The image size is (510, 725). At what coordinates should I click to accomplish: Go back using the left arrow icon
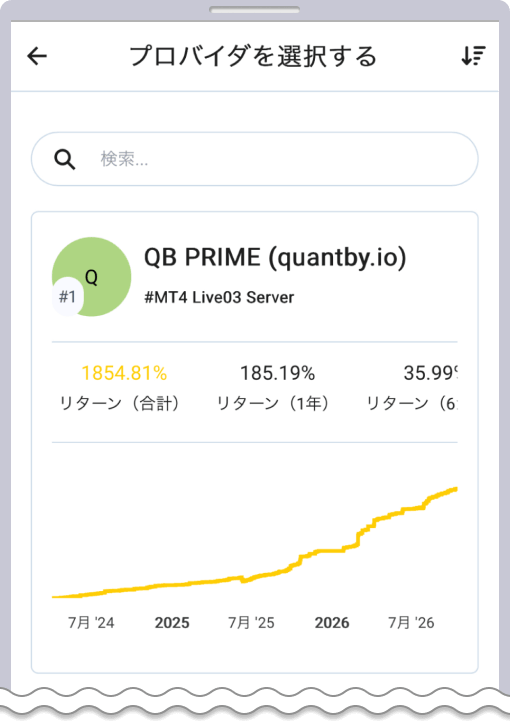[37, 56]
